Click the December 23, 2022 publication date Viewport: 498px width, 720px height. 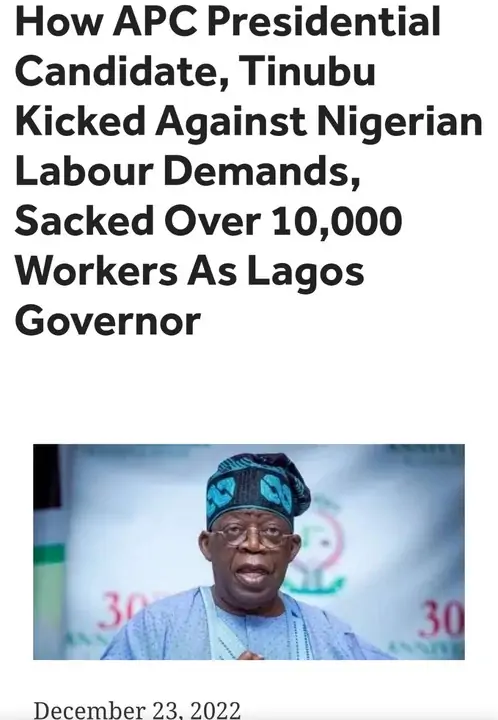click(x=137, y=710)
